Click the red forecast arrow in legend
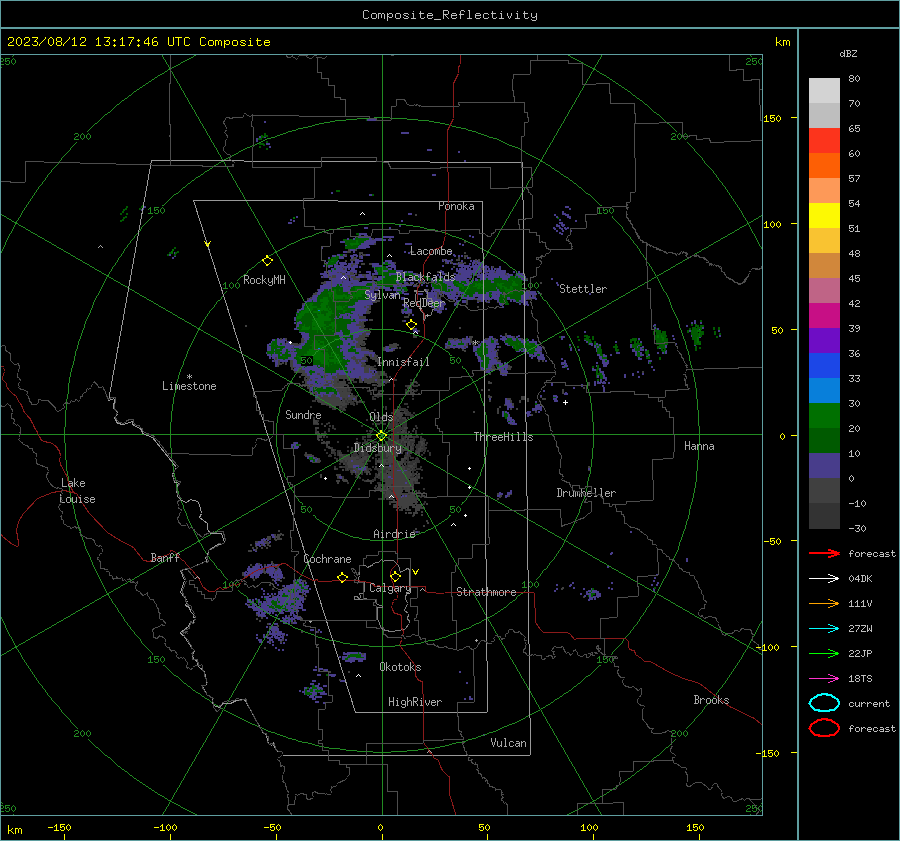The image size is (900, 841). [824, 553]
